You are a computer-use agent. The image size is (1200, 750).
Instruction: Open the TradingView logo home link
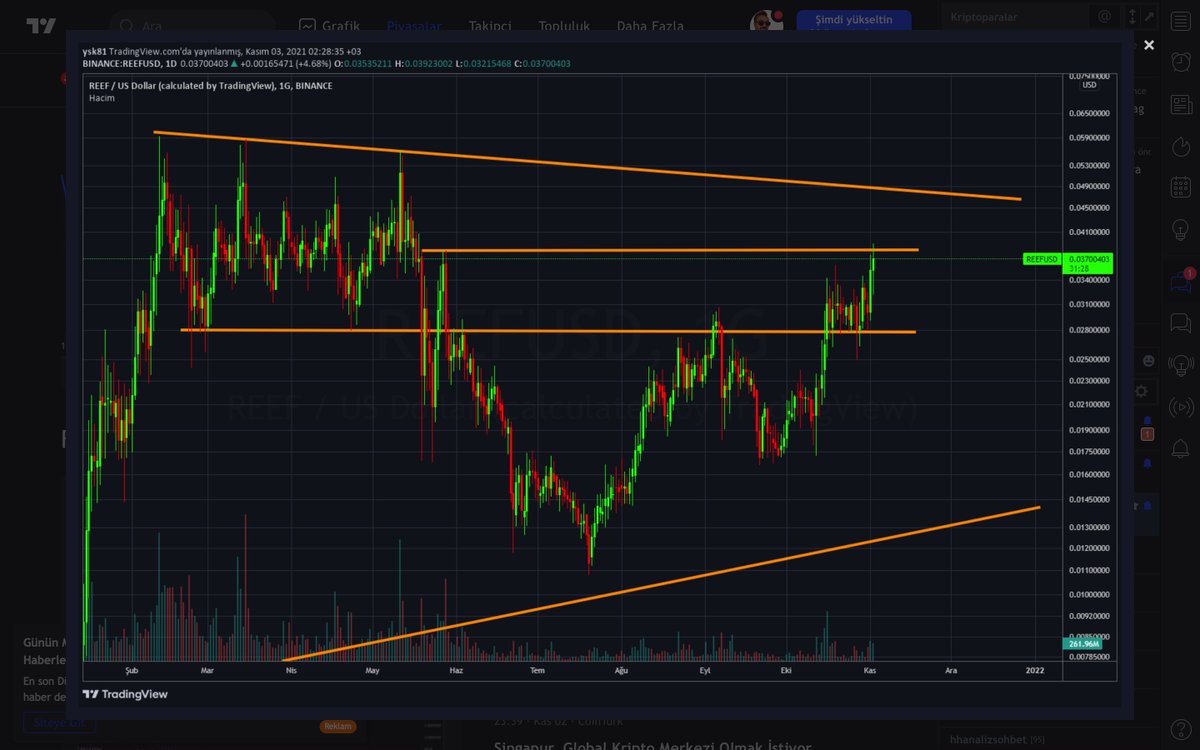41,26
